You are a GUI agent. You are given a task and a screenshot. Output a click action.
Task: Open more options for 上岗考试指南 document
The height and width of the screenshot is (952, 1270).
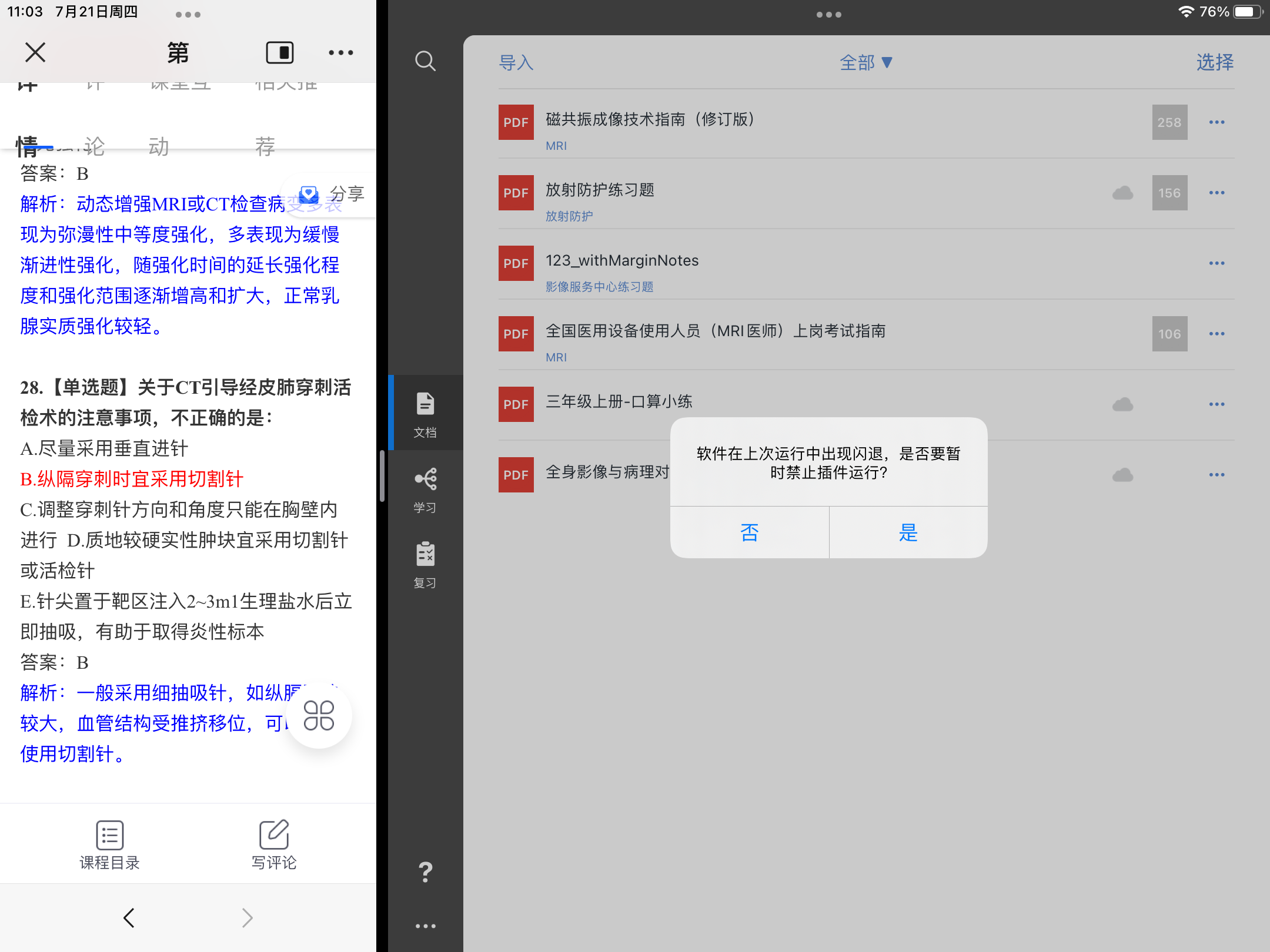(1216, 334)
